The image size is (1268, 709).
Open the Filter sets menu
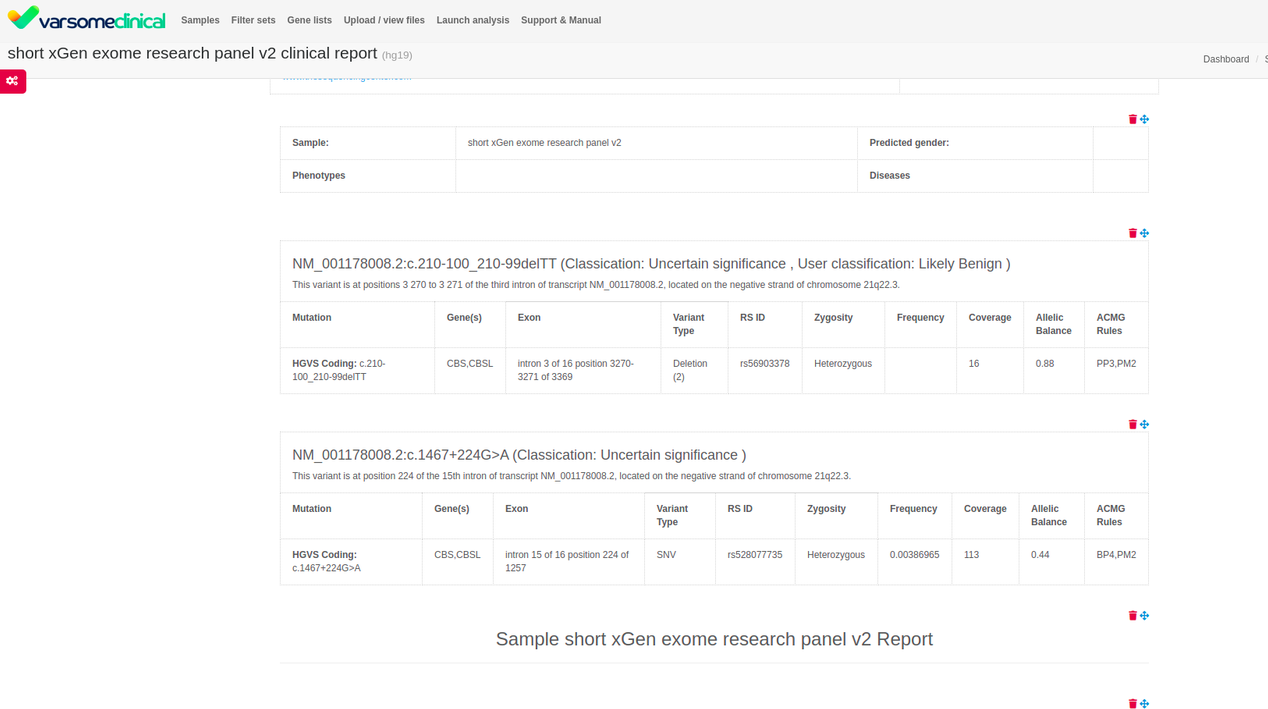click(253, 20)
